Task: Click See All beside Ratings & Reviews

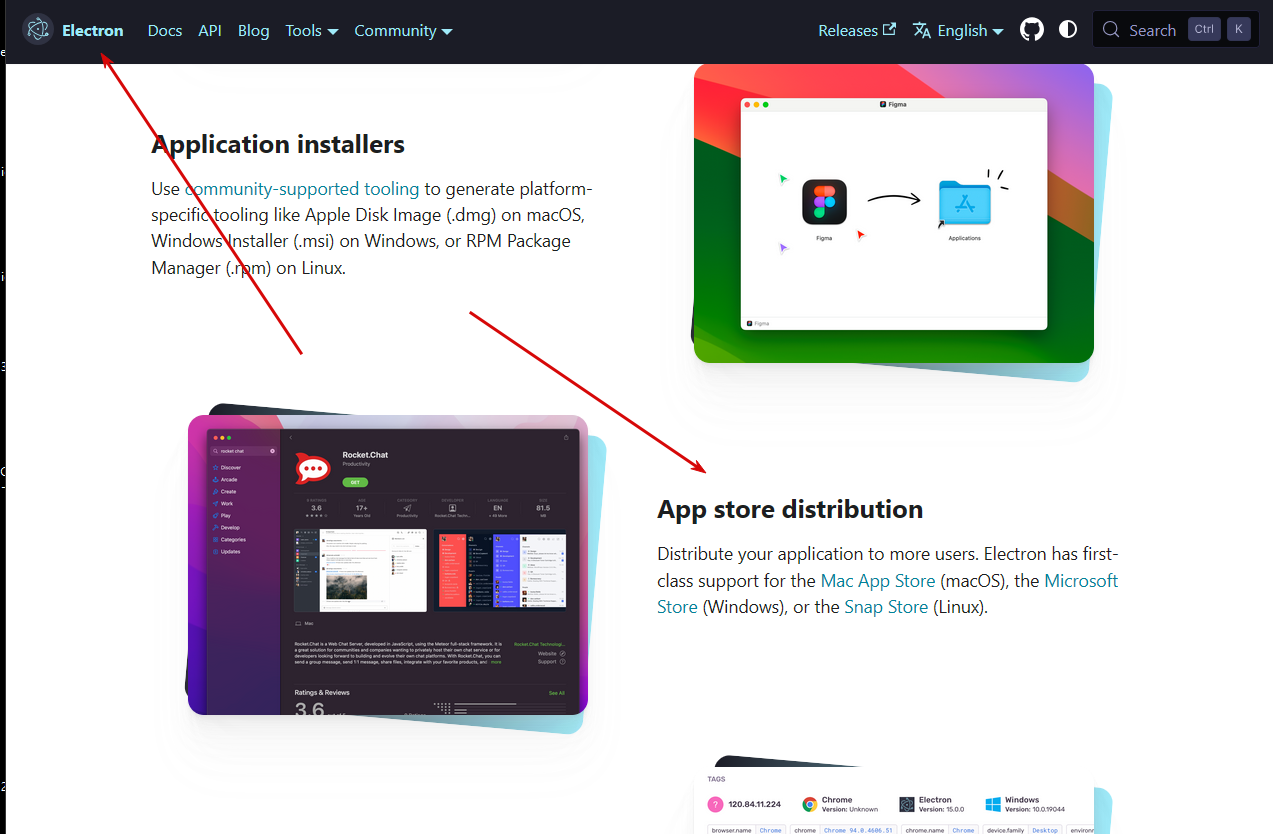Action: [556, 693]
